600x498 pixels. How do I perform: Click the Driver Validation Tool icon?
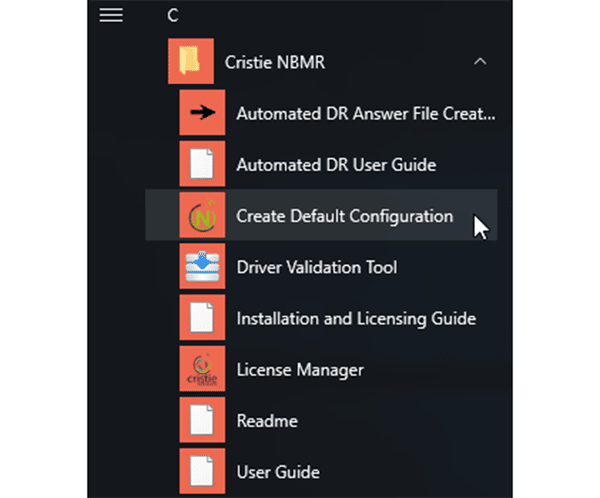click(202, 266)
